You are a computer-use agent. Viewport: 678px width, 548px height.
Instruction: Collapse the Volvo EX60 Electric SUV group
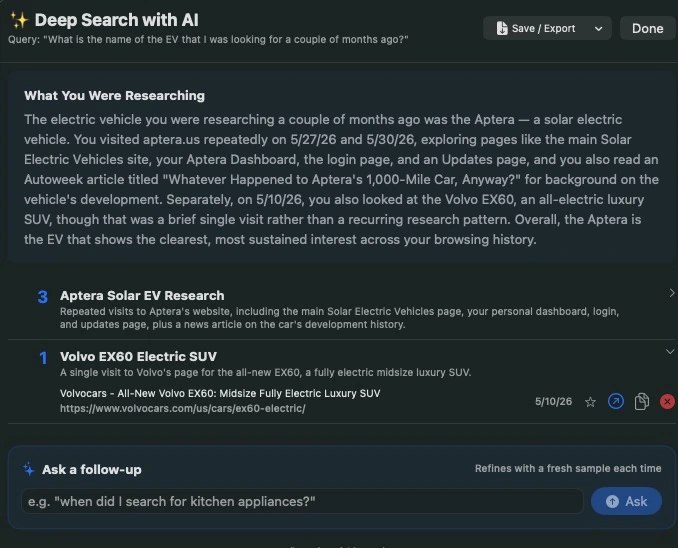pos(670,352)
